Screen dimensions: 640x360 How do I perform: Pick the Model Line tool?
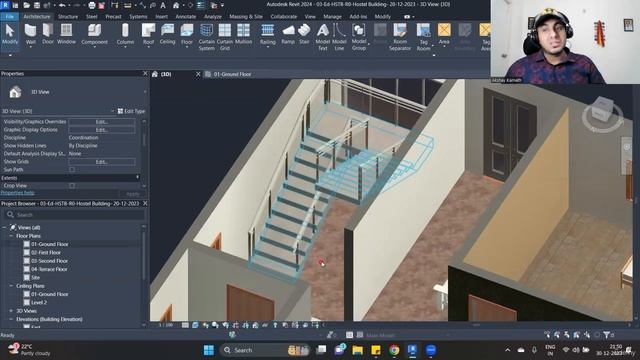[x=339, y=37]
